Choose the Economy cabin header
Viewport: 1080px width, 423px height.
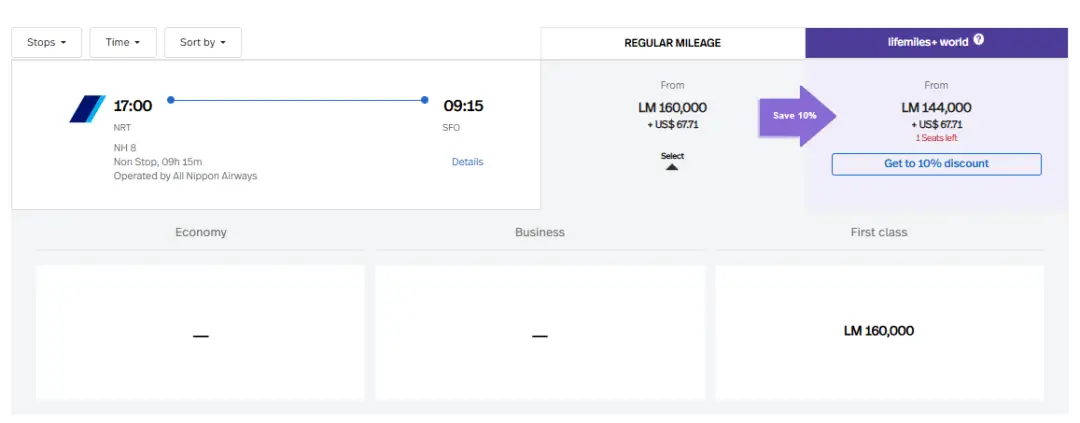(x=201, y=232)
